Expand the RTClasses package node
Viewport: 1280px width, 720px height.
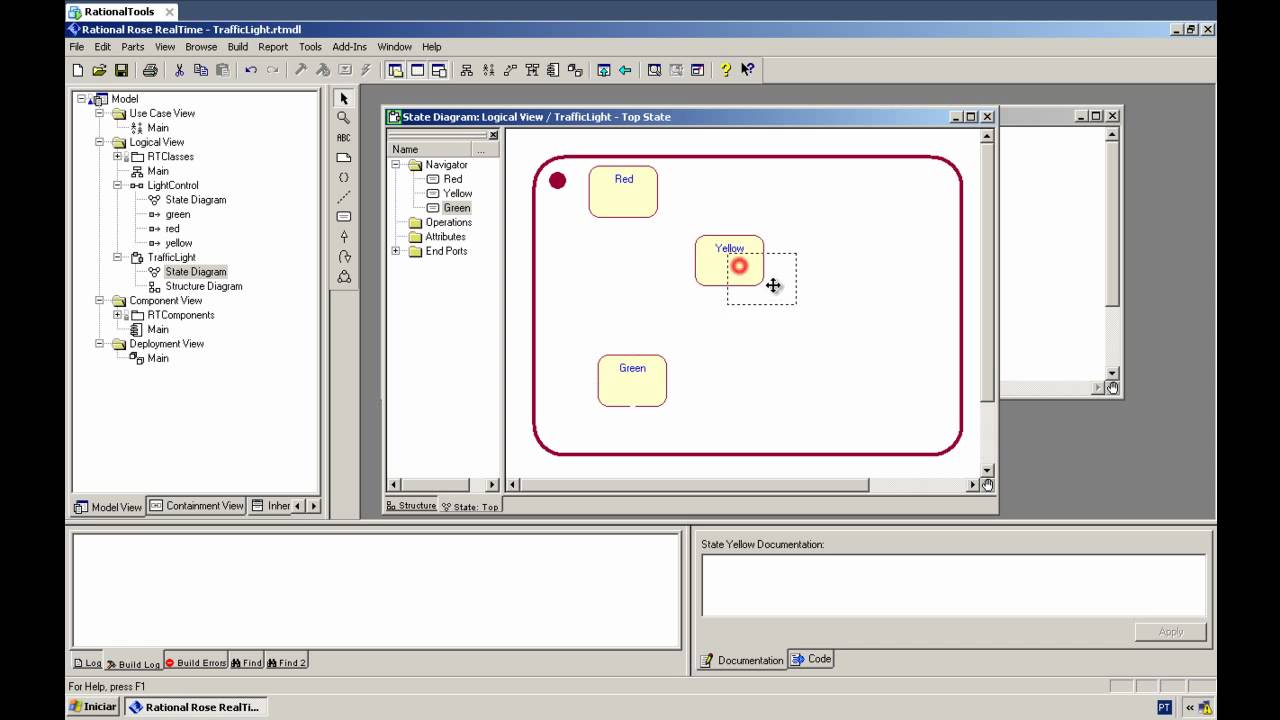(x=117, y=157)
